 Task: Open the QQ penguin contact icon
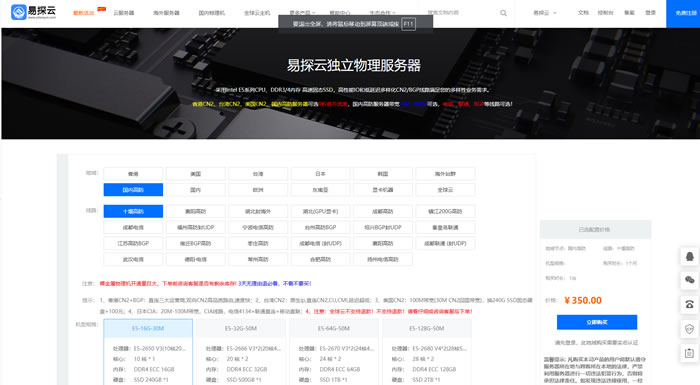click(689, 256)
